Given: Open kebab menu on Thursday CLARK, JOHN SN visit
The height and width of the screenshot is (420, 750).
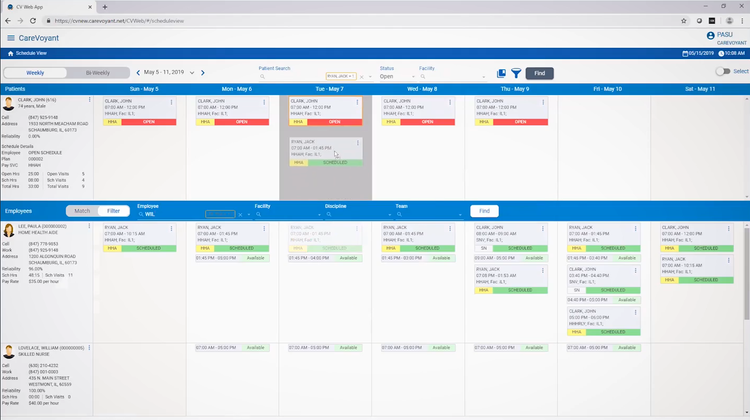Looking at the screenshot, I should click(543, 229).
